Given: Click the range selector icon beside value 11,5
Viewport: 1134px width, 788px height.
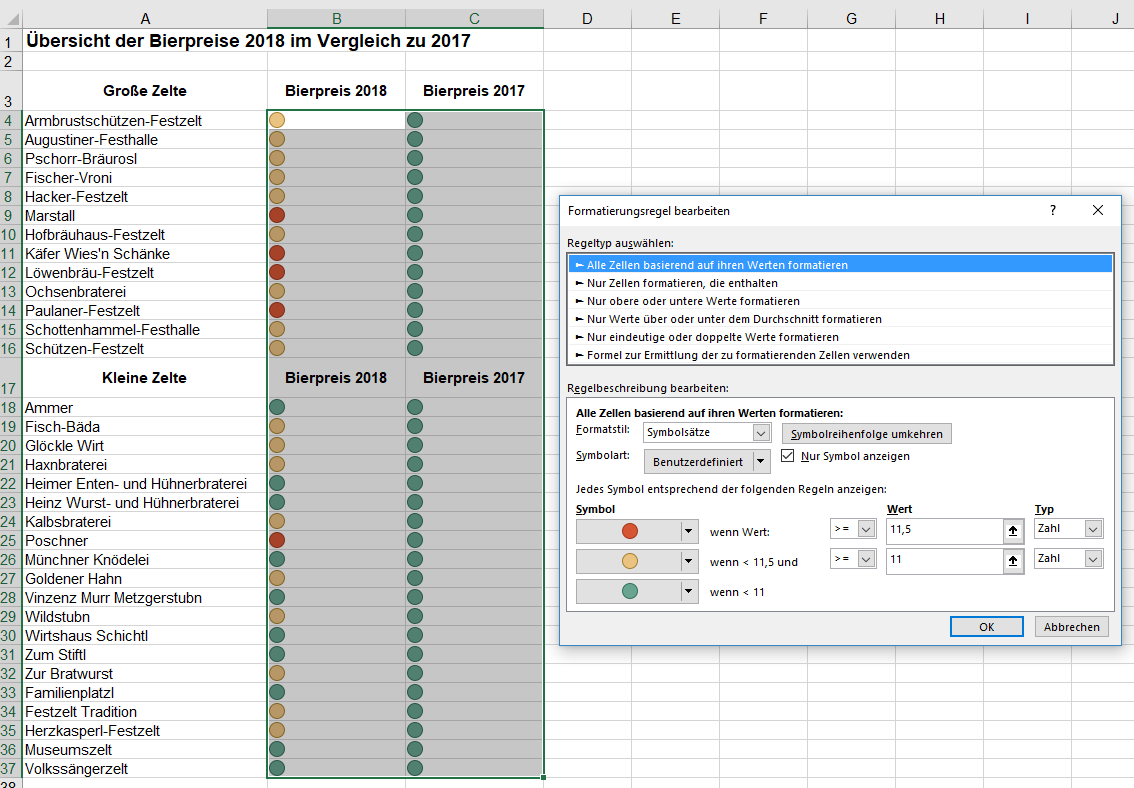Looking at the screenshot, I should pos(1013,531).
